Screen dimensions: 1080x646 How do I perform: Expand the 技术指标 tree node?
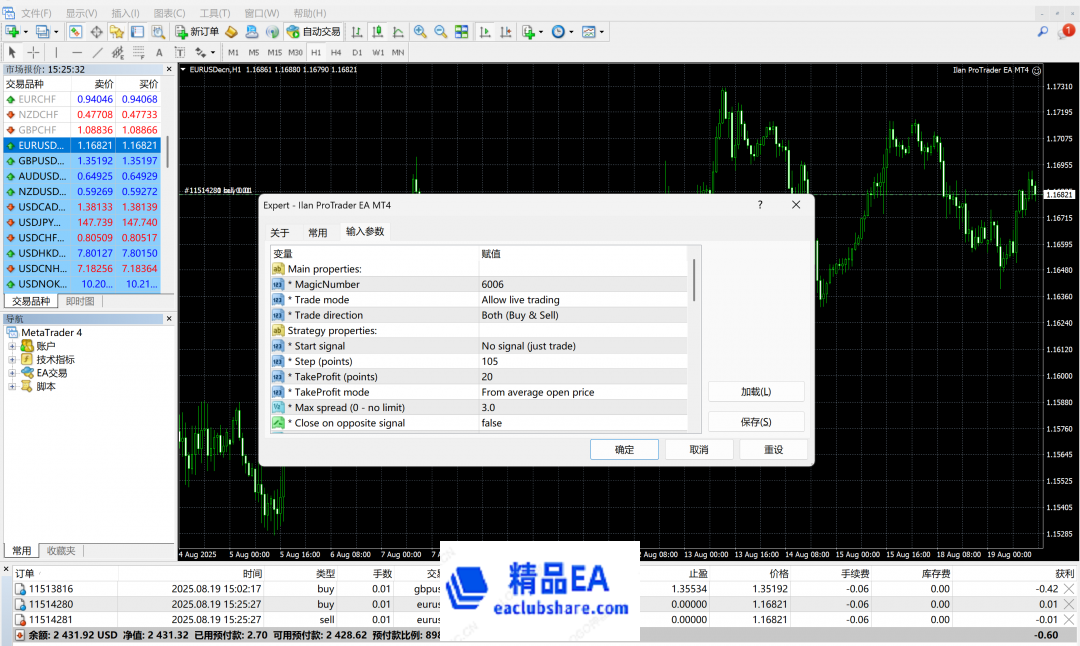pyautogui.click(x=12, y=359)
